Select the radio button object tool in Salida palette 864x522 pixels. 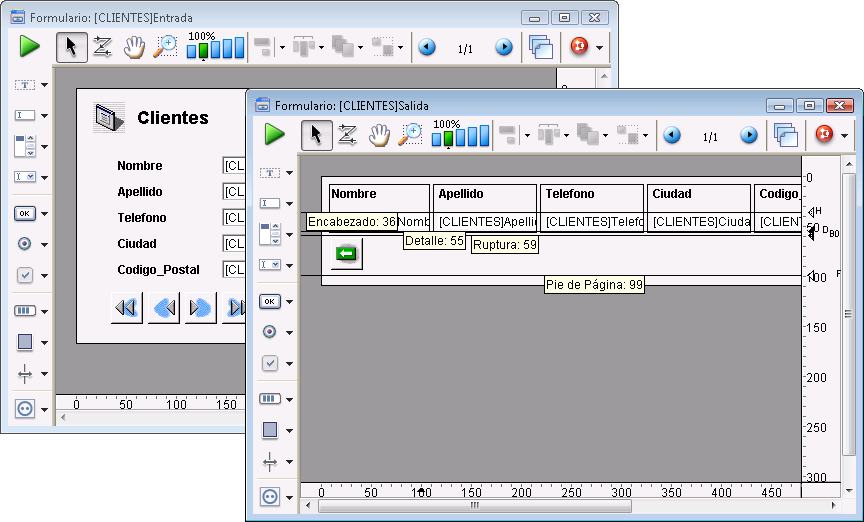coord(269,332)
